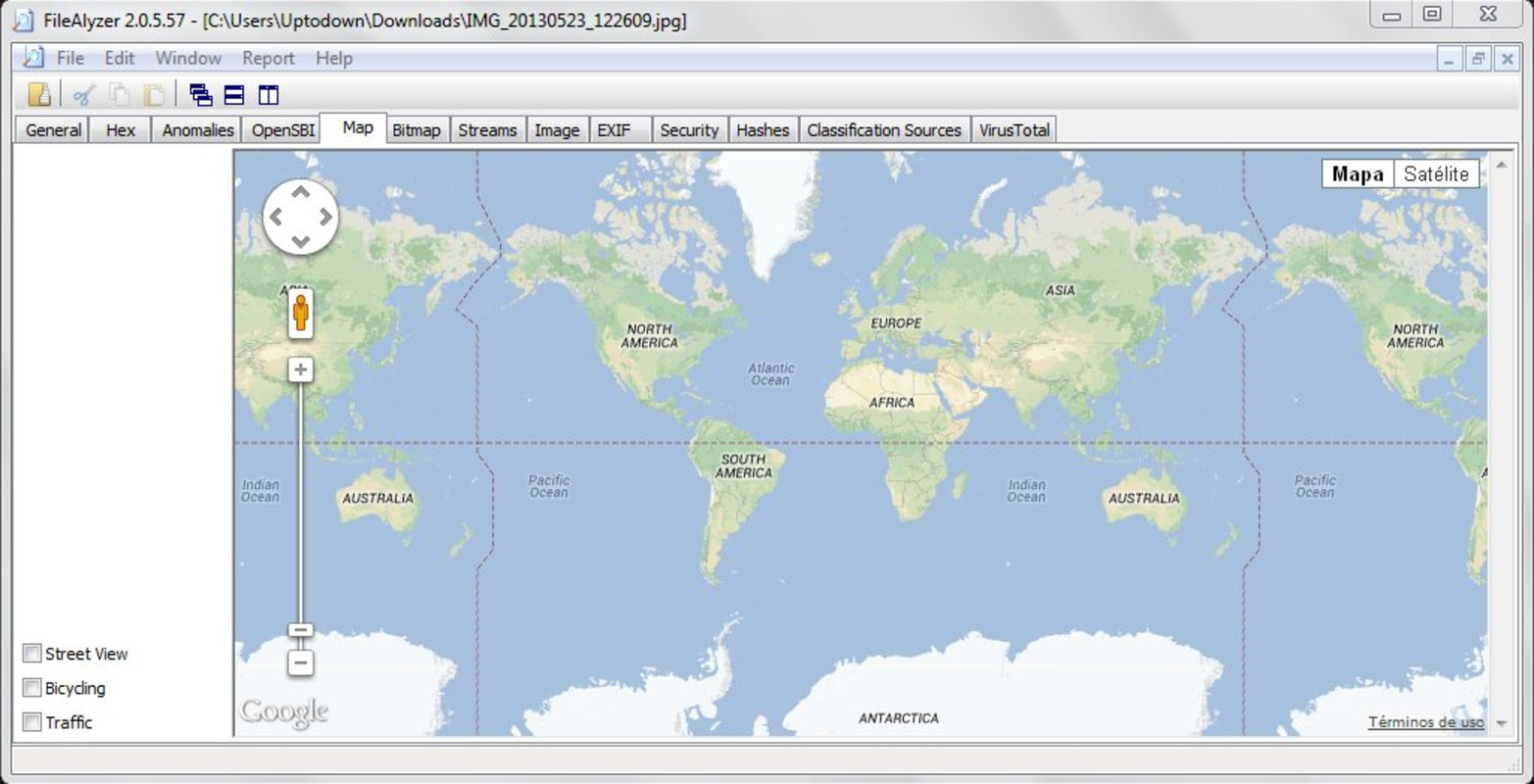The height and width of the screenshot is (784, 1534).
Task: Switch to the VirusTotal tab
Action: click(x=1014, y=130)
